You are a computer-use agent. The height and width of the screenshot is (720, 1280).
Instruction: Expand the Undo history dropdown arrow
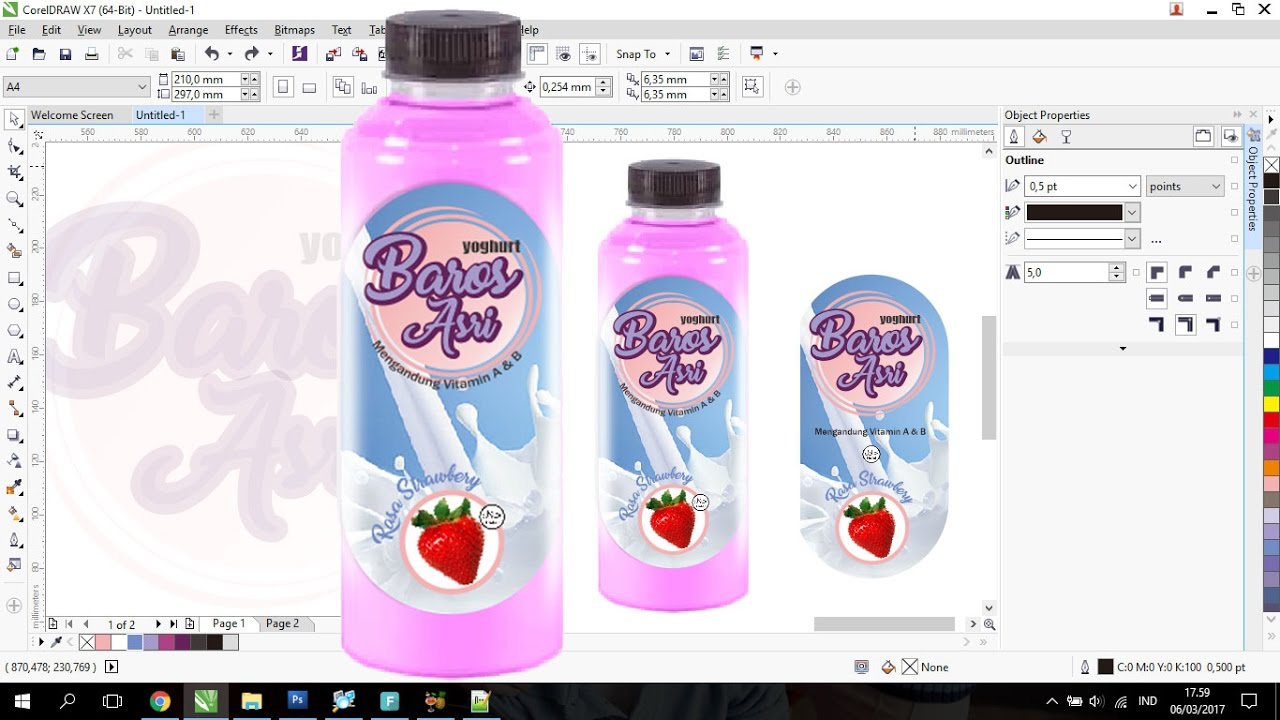click(229, 54)
